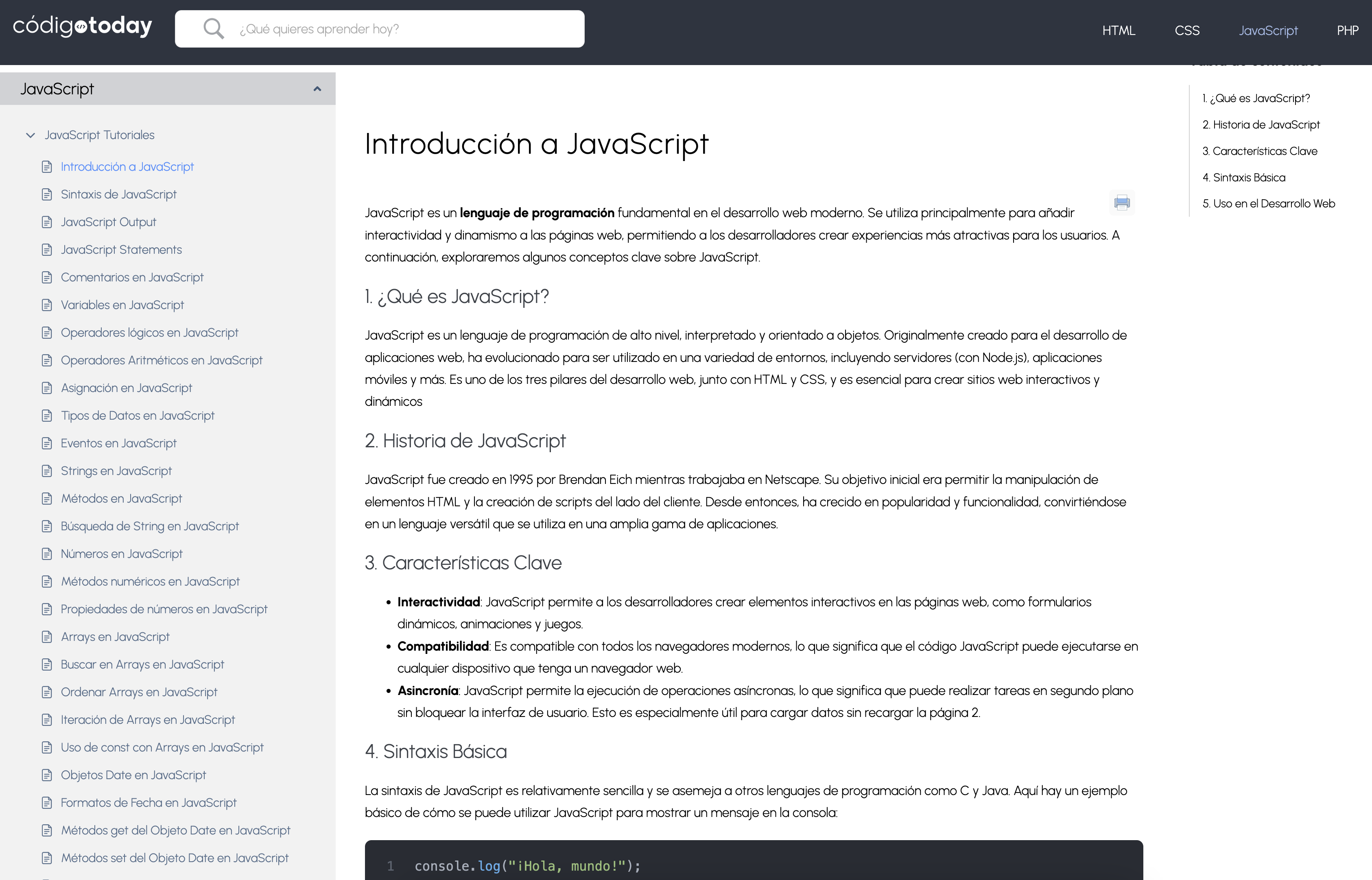
Task: Click document icon beside Métodos numéricos en JavaScript
Action: (x=47, y=582)
